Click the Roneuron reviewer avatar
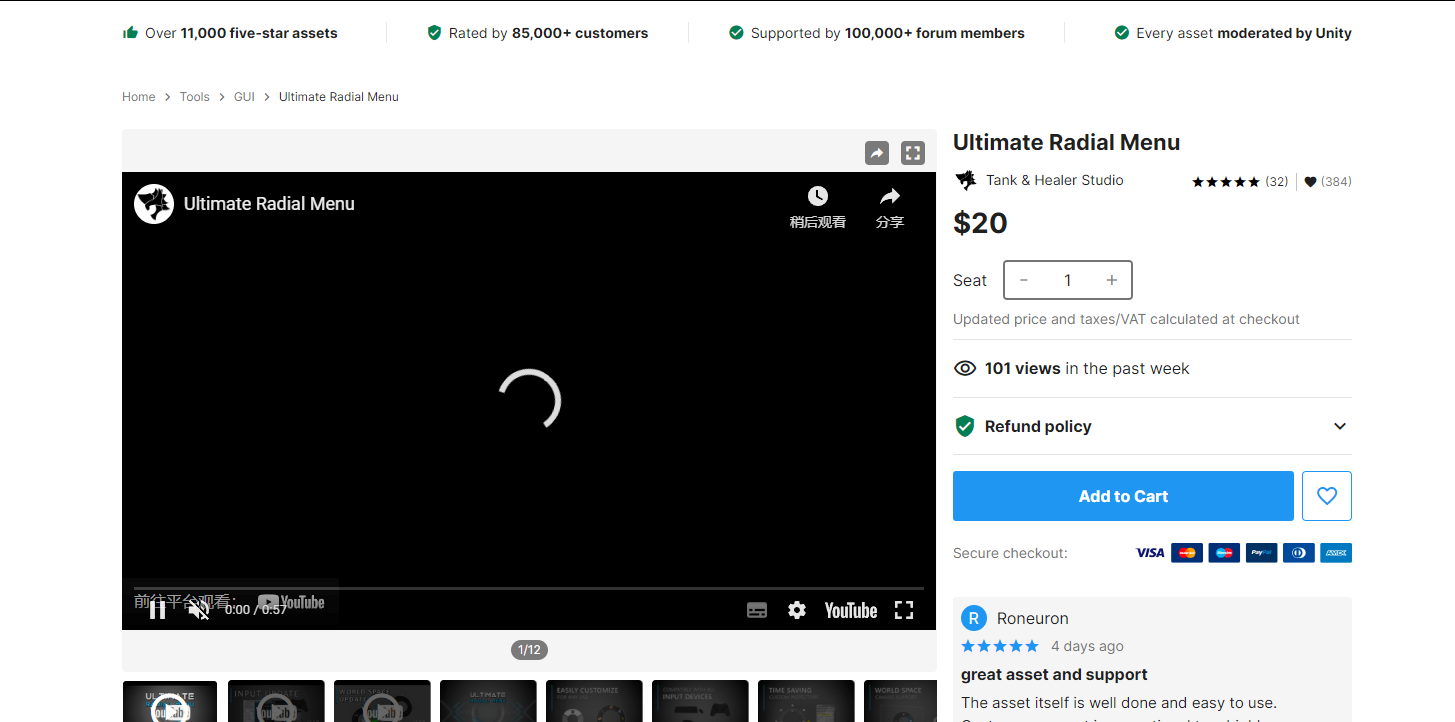This screenshot has width=1455, height=722. (x=974, y=618)
